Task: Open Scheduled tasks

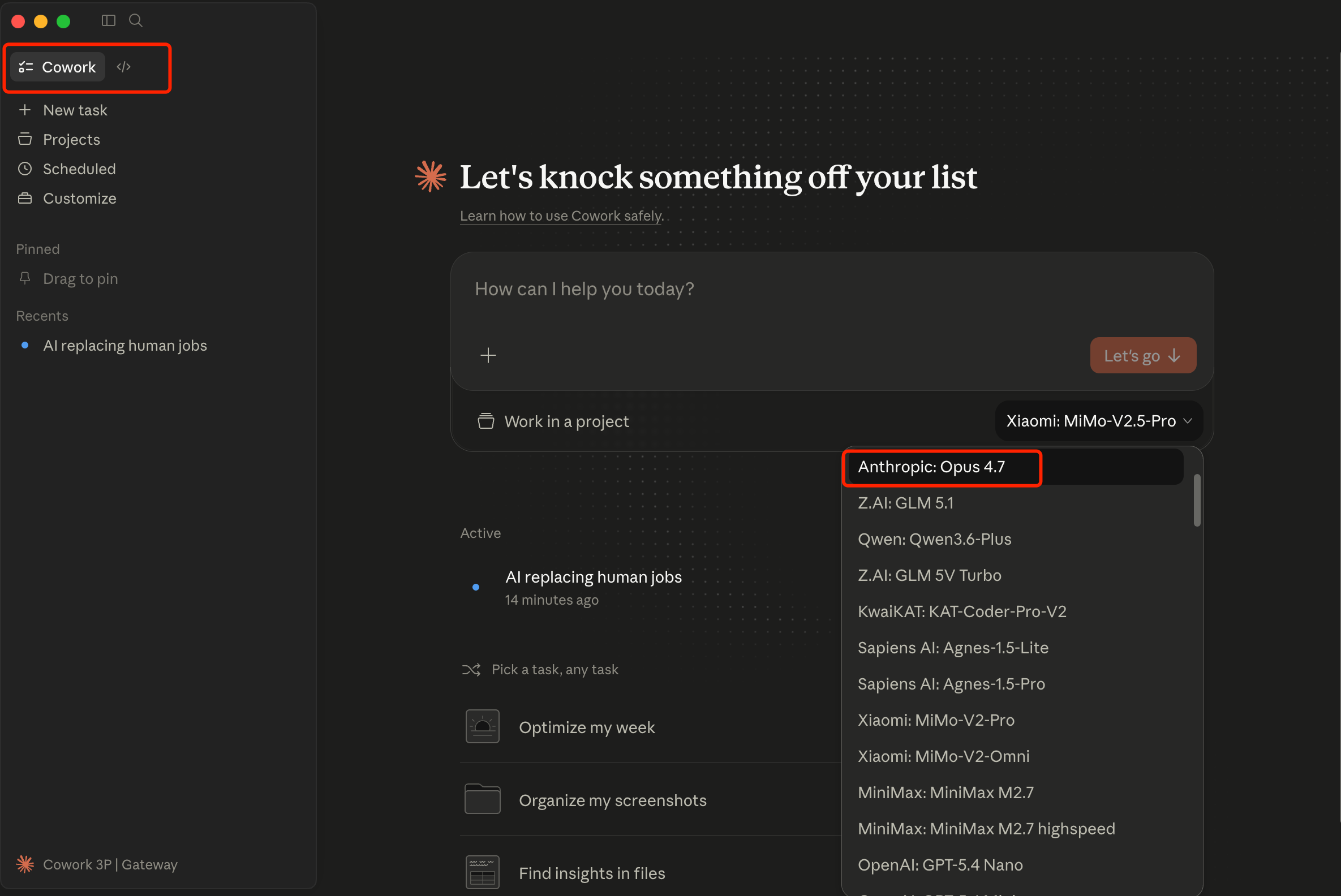Action: pos(79,169)
